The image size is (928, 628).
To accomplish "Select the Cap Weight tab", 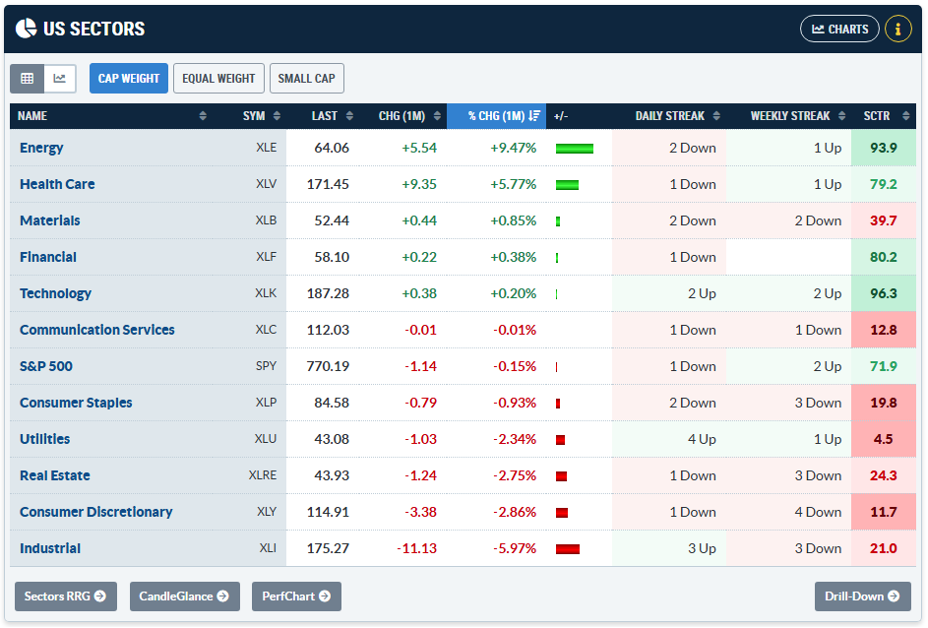I will (x=128, y=79).
